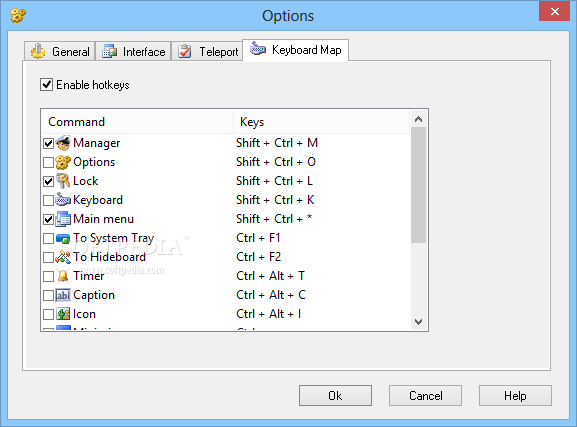Select the Ctrl + Alt + T shortcut
Viewport: 577px width, 427px height.
pyautogui.click(x=270, y=276)
